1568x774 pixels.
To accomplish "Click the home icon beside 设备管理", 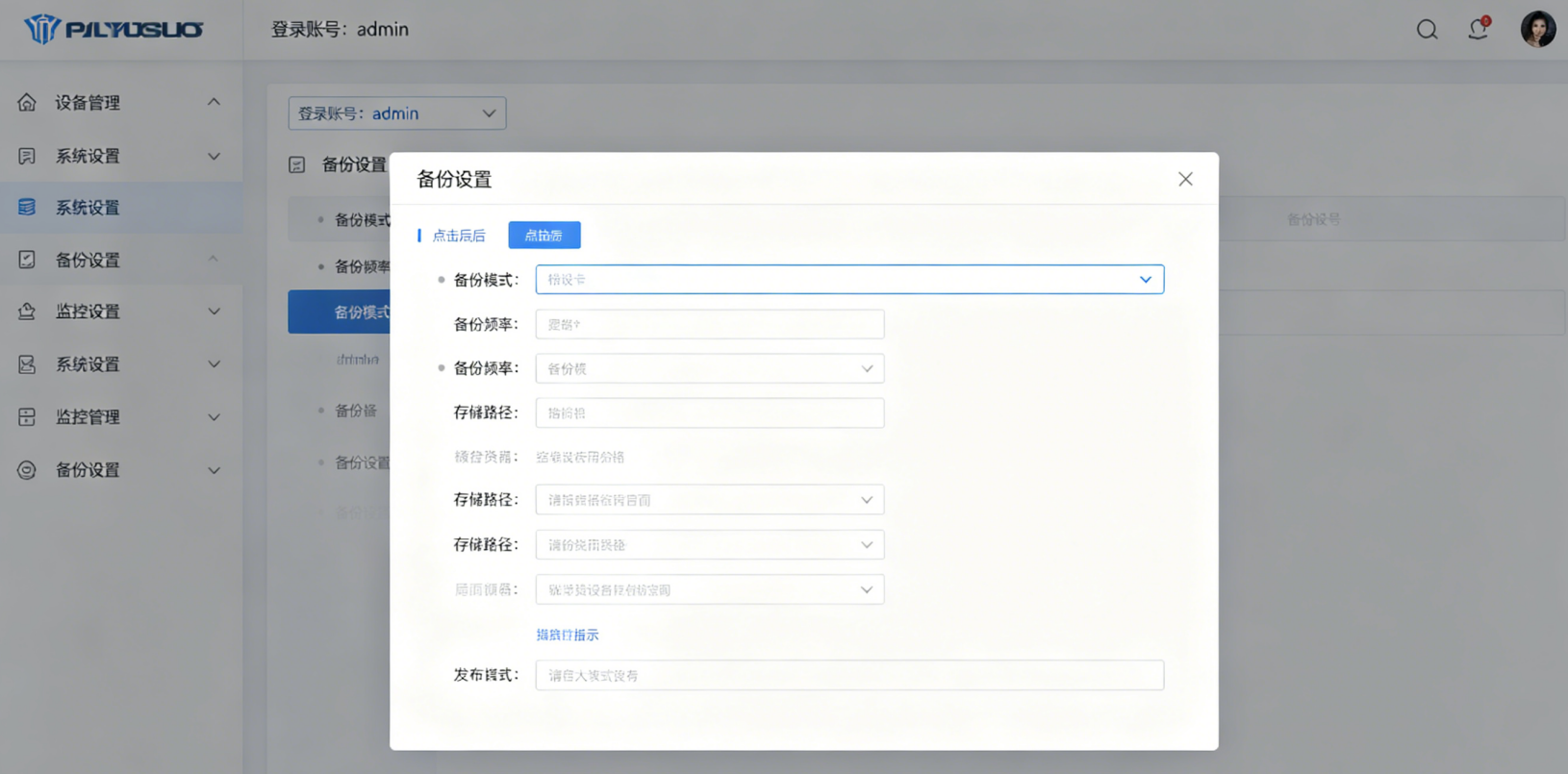I will [x=27, y=102].
